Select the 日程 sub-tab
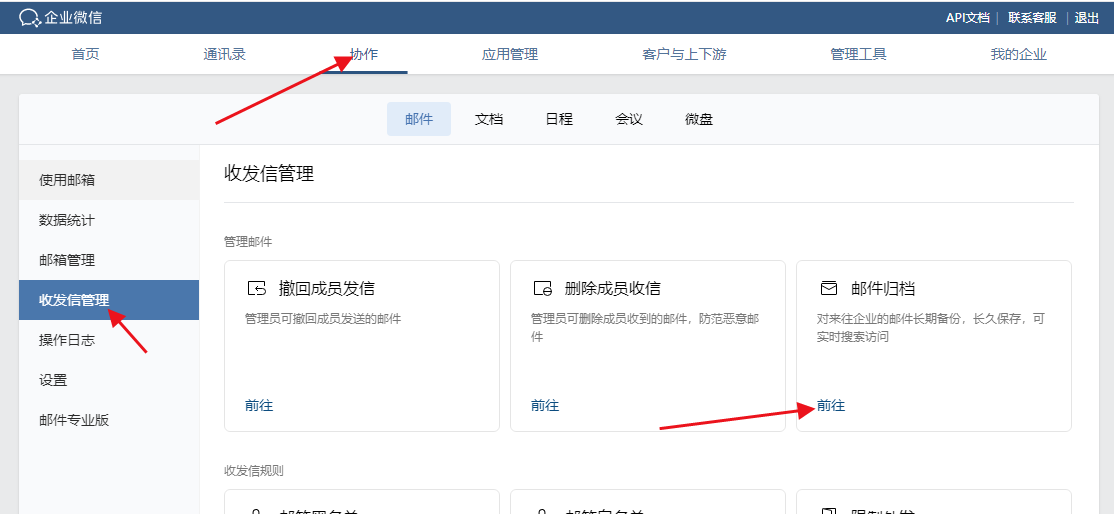Viewport: 1114px width, 514px height. coord(559,119)
